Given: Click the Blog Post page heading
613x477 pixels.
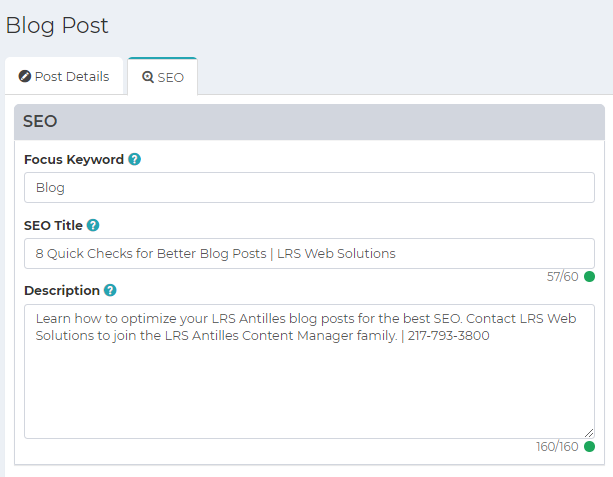Looking at the screenshot, I should [x=57, y=26].
